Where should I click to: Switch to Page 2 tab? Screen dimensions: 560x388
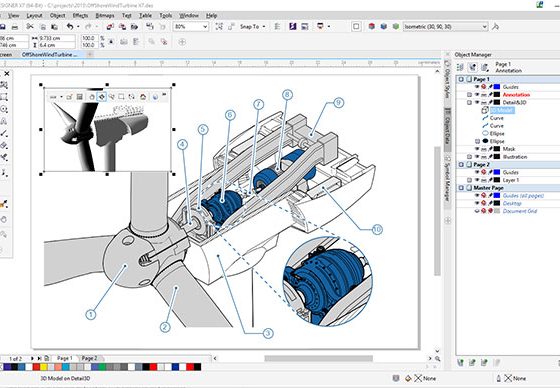pyautogui.click(x=89, y=358)
